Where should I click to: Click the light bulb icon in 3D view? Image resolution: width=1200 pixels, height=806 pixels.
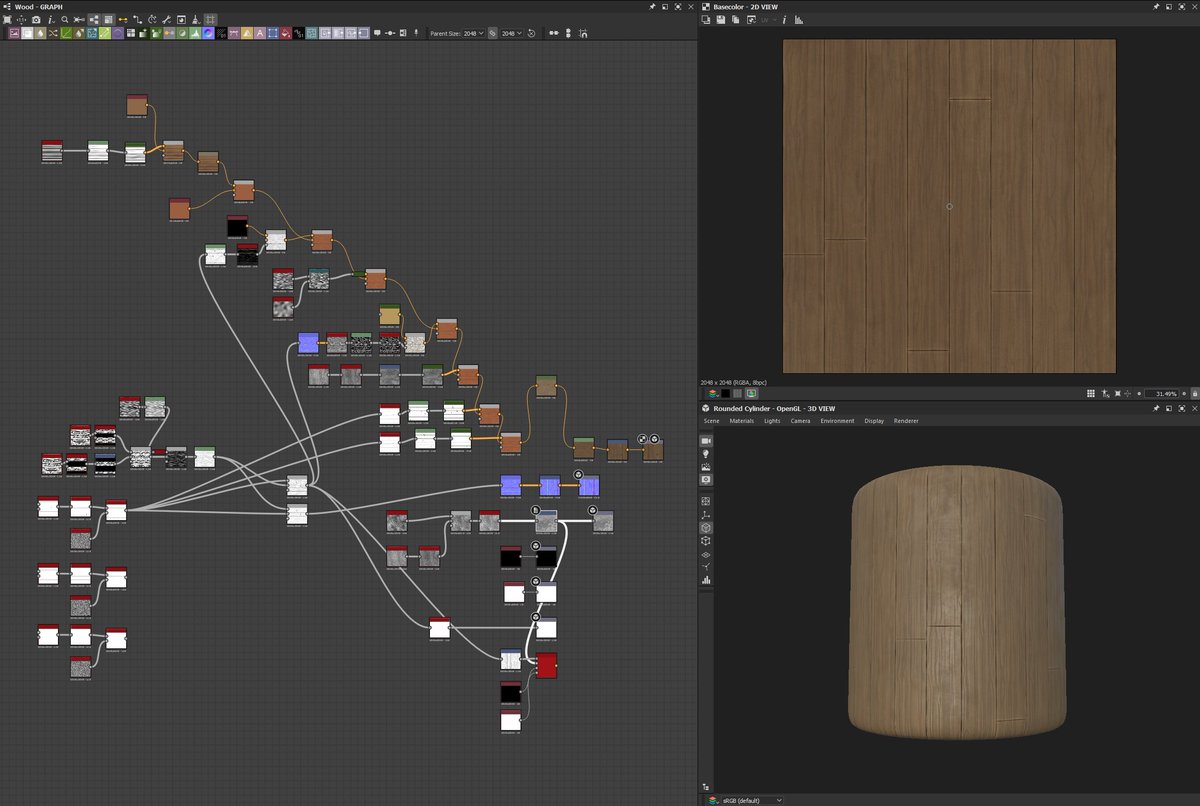pyautogui.click(x=706, y=454)
